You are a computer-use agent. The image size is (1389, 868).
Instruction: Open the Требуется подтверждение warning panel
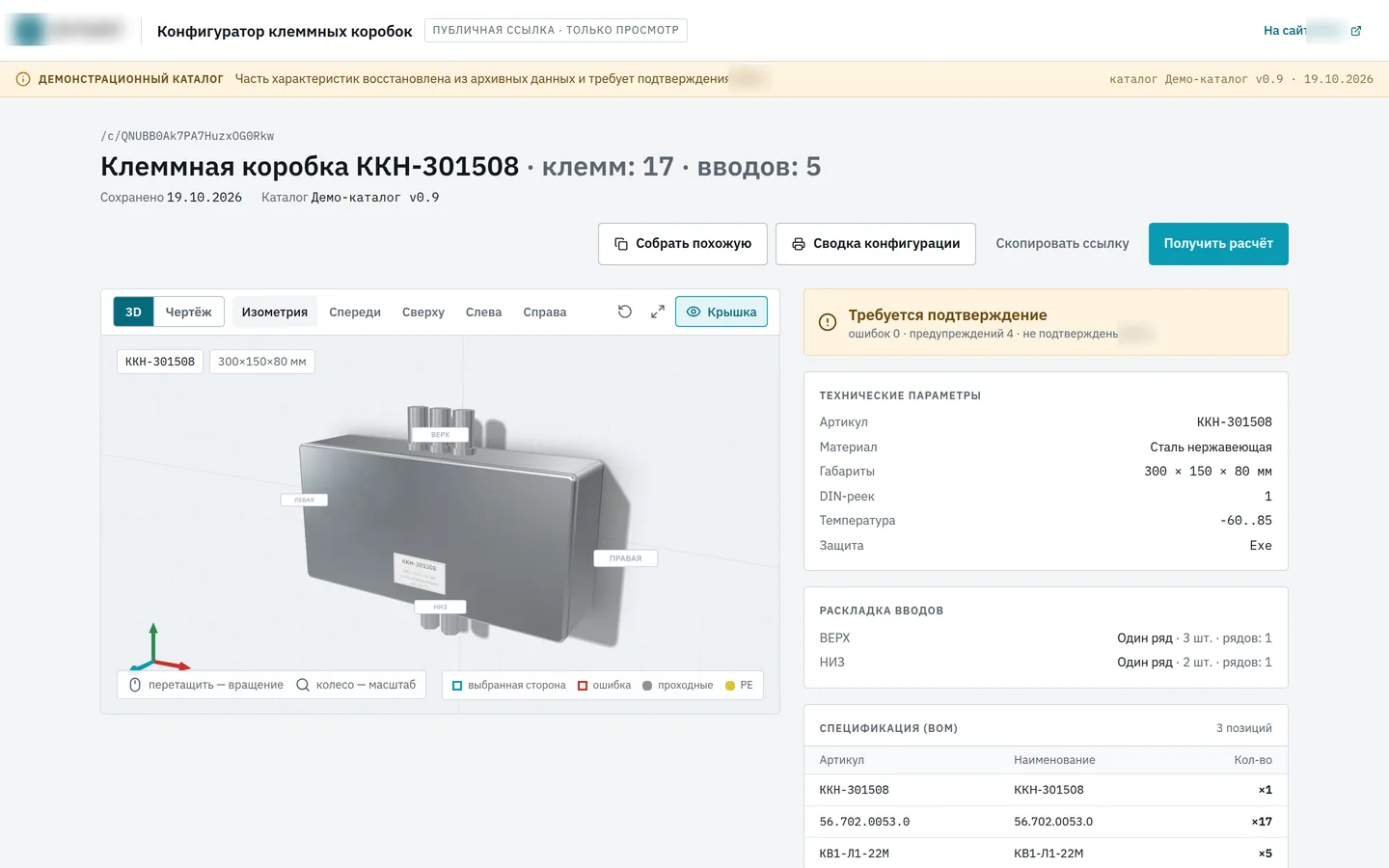pos(1046,322)
